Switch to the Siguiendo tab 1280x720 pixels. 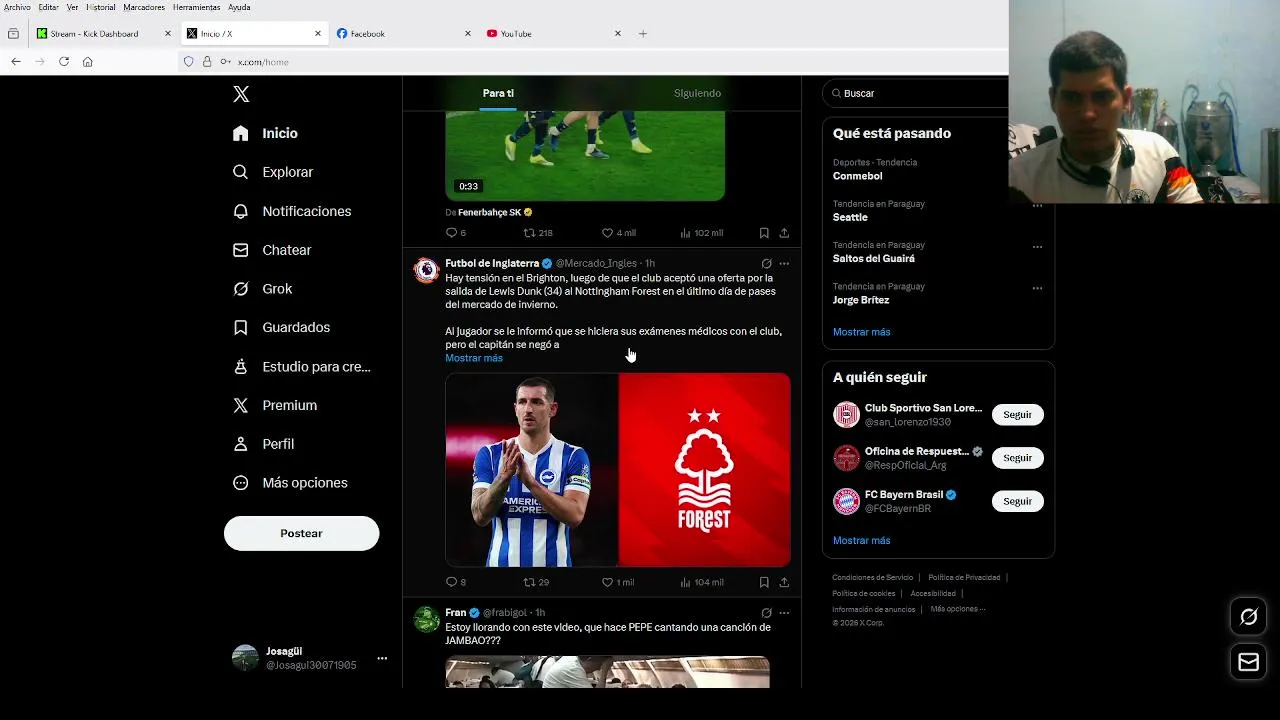(697, 93)
